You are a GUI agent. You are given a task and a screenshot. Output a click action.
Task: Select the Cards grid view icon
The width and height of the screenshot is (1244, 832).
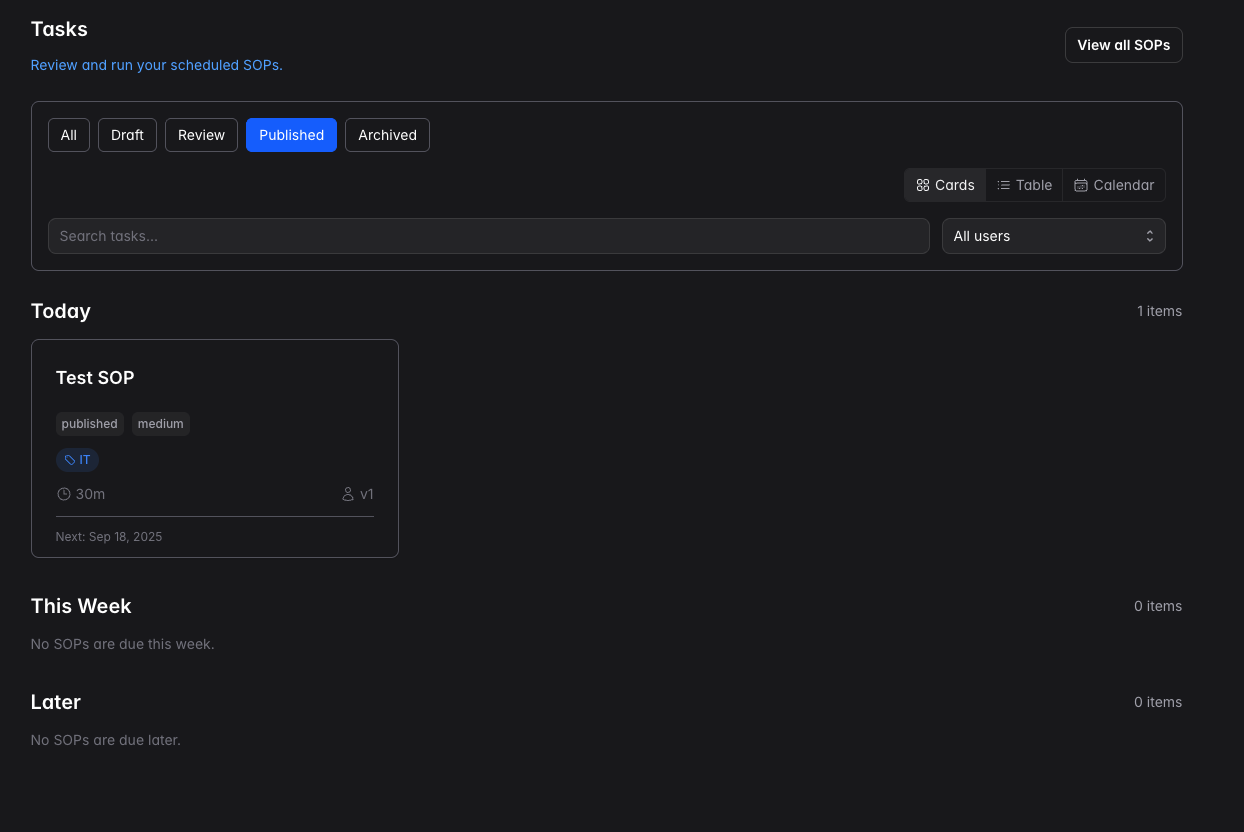click(x=923, y=185)
